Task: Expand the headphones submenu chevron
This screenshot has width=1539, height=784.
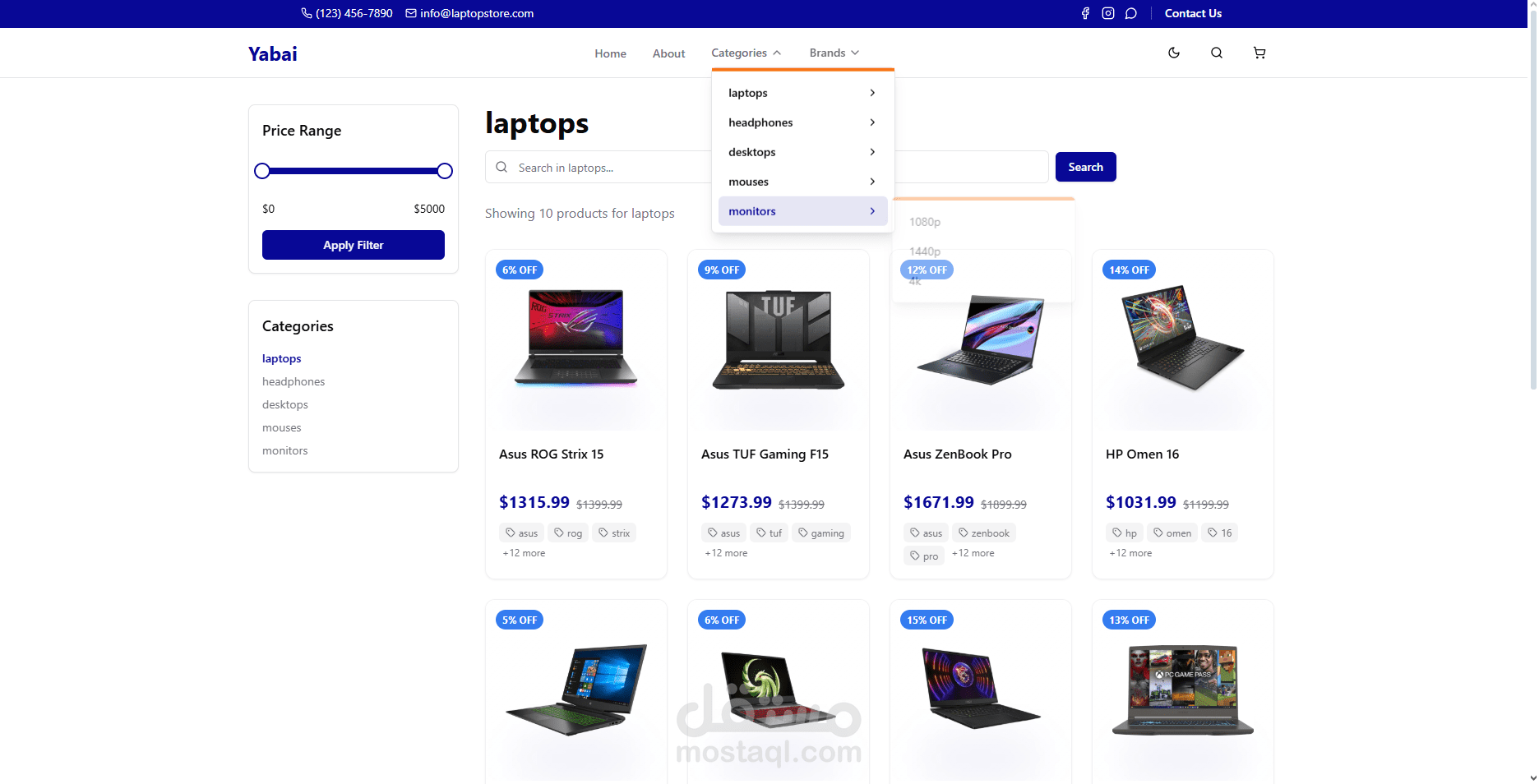Action: point(872,122)
